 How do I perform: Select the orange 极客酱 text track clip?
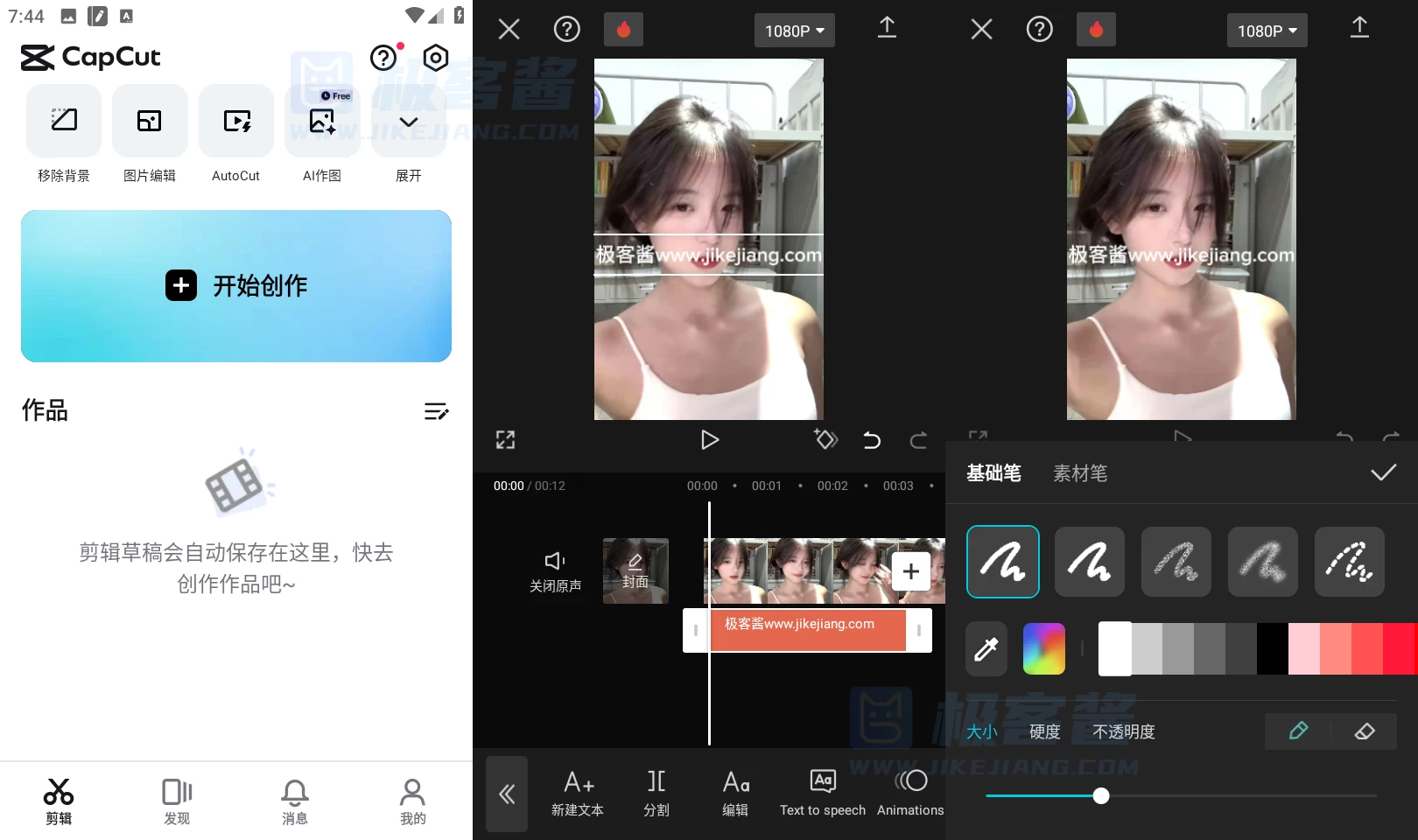pyautogui.click(x=808, y=630)
